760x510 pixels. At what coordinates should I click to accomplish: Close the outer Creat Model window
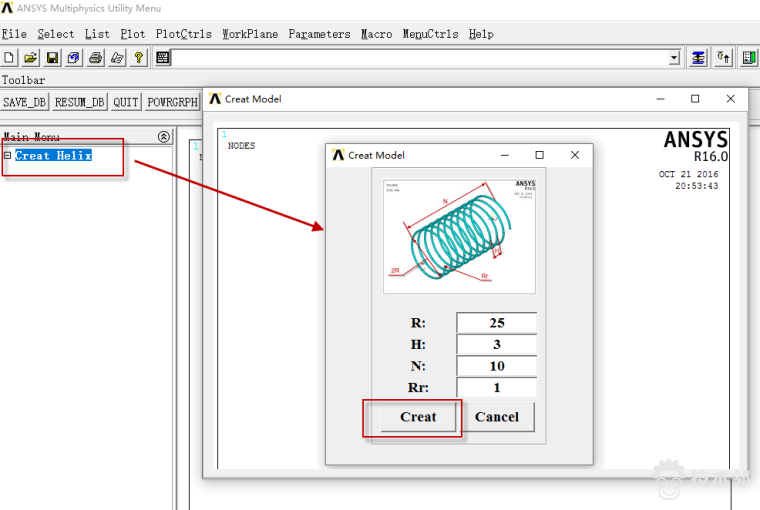pos(731,99)
